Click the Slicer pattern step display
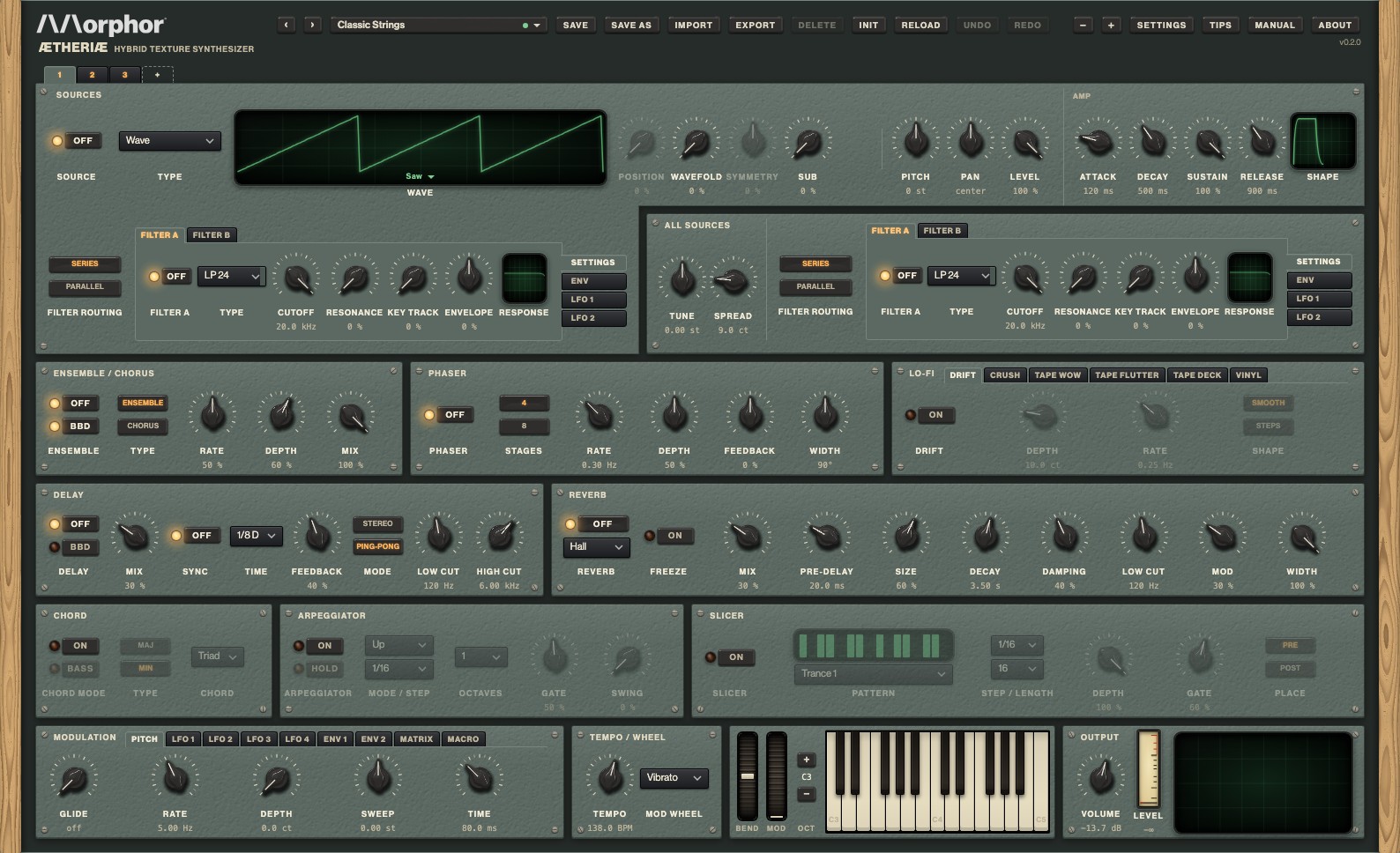The width and height of the screenshot is (1400, 853). pos(873,645)
